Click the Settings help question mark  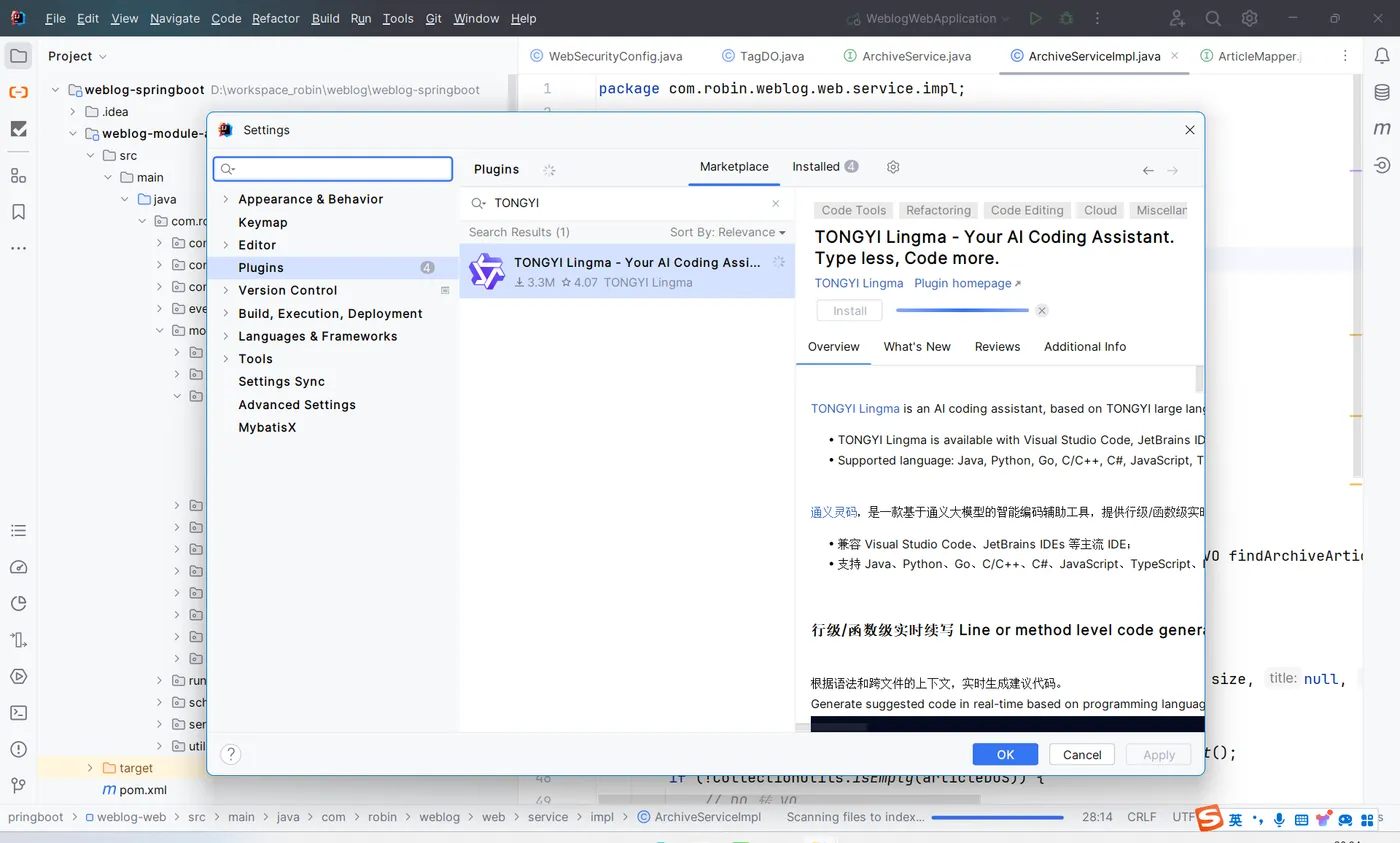click(230, 754)
